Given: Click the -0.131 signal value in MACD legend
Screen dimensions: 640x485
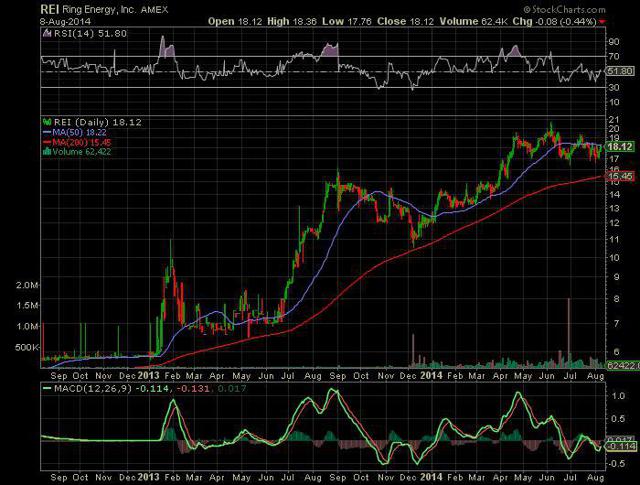Looking at the screenshot, I should 192,388.
